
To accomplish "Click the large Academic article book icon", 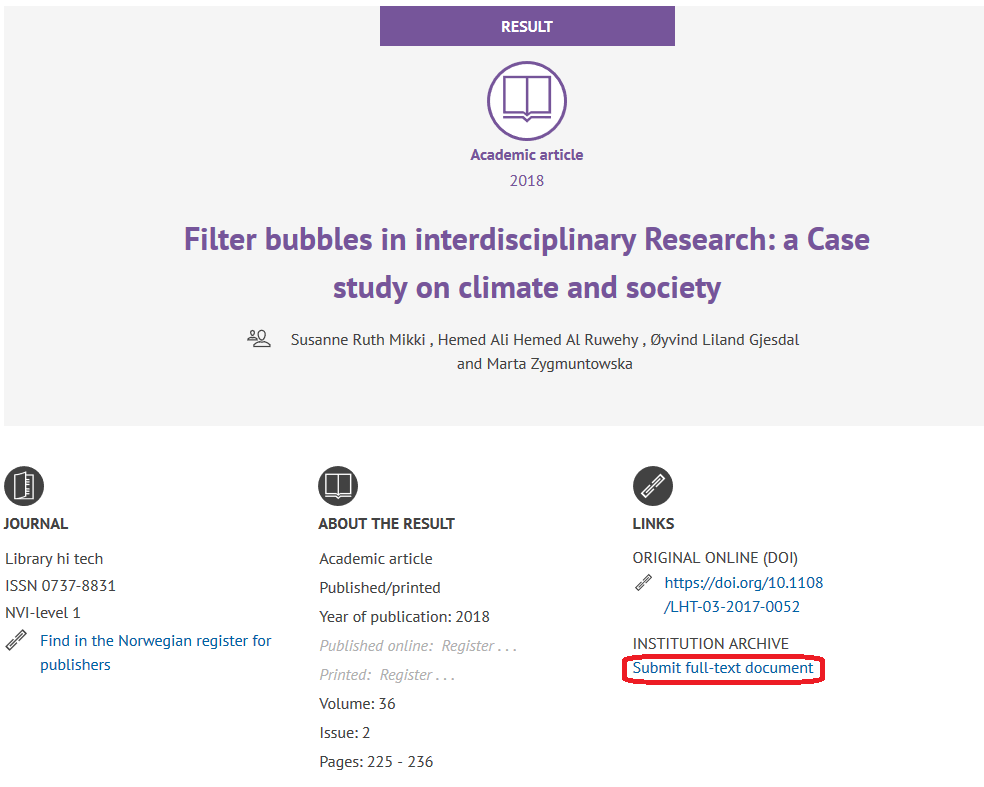I will [x=526, y=100].
